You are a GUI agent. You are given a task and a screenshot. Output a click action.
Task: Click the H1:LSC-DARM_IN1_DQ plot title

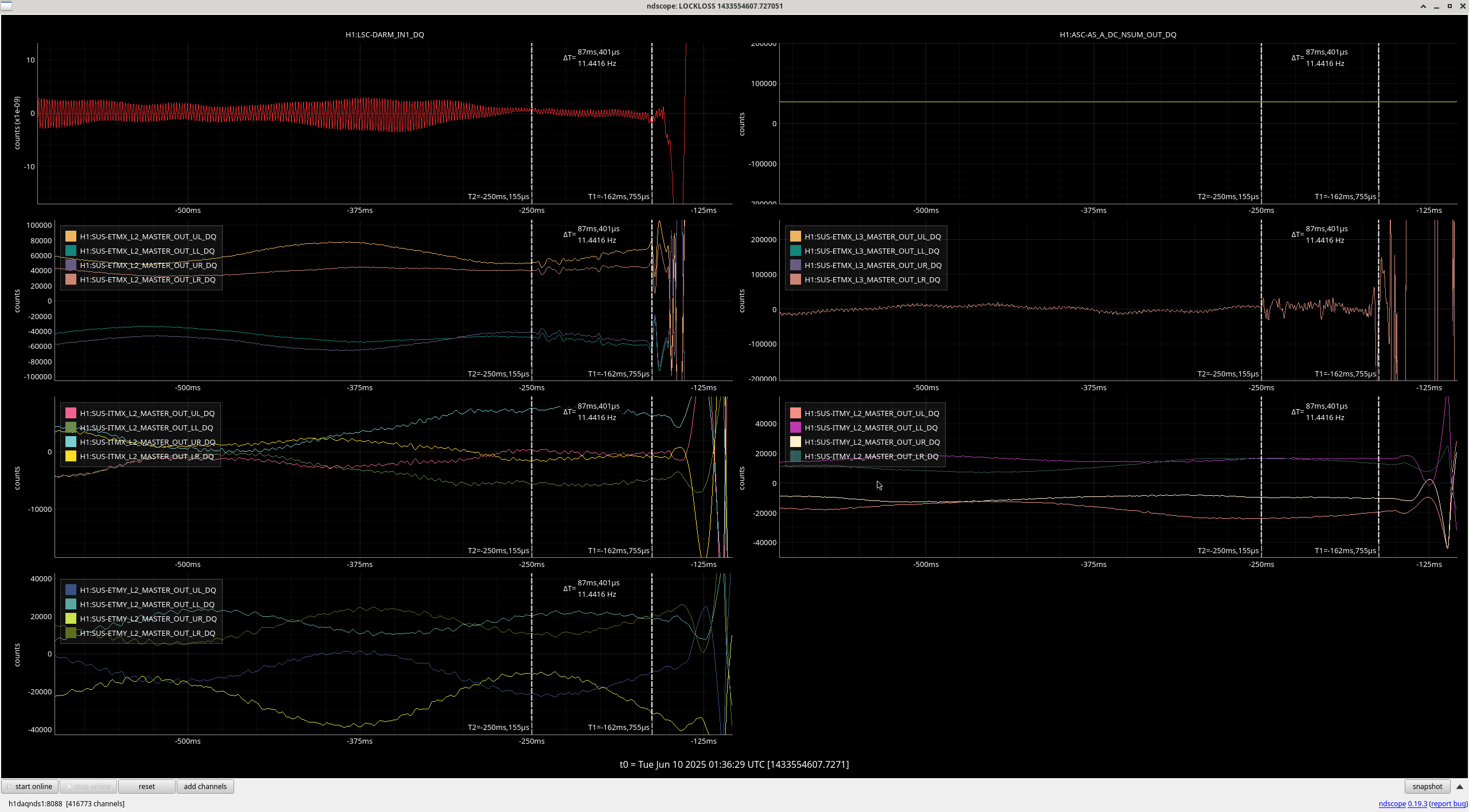384,34
